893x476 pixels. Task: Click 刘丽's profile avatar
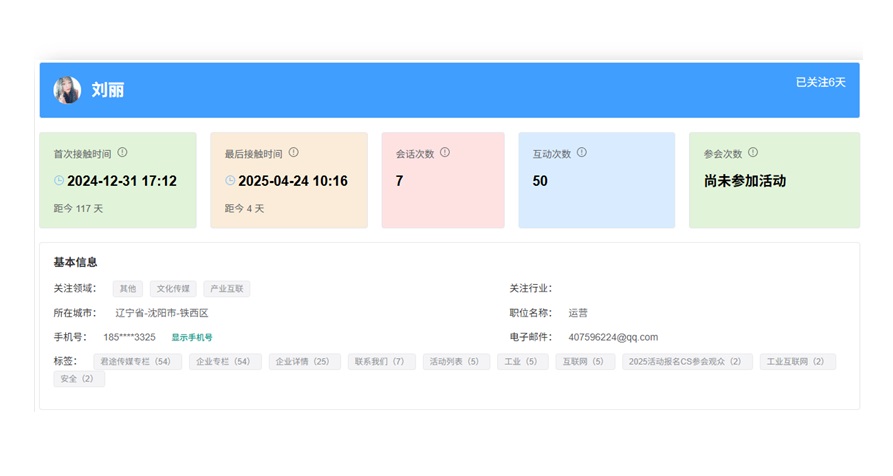[67, 90]
